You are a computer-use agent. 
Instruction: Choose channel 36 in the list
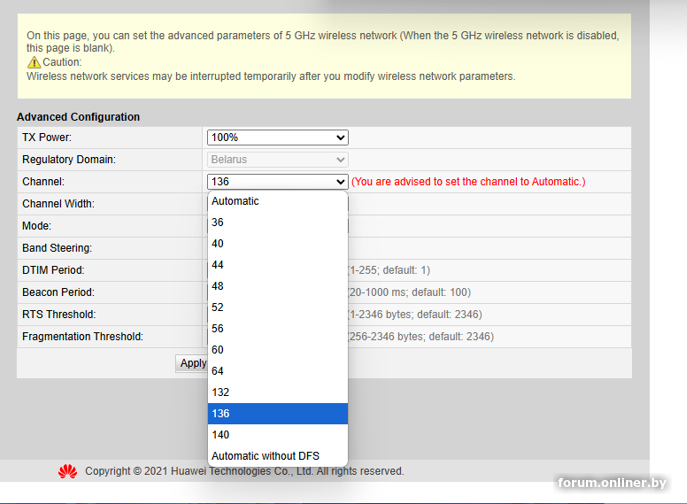pos(277,222)
